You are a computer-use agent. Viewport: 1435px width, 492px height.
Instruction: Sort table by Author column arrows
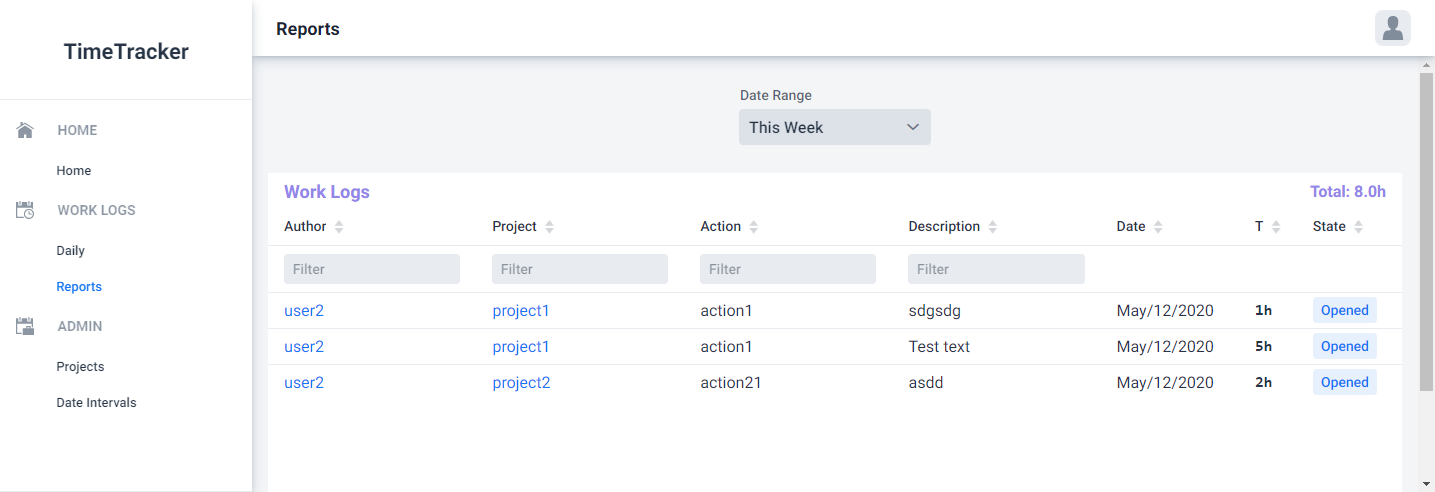pos(339,227)
